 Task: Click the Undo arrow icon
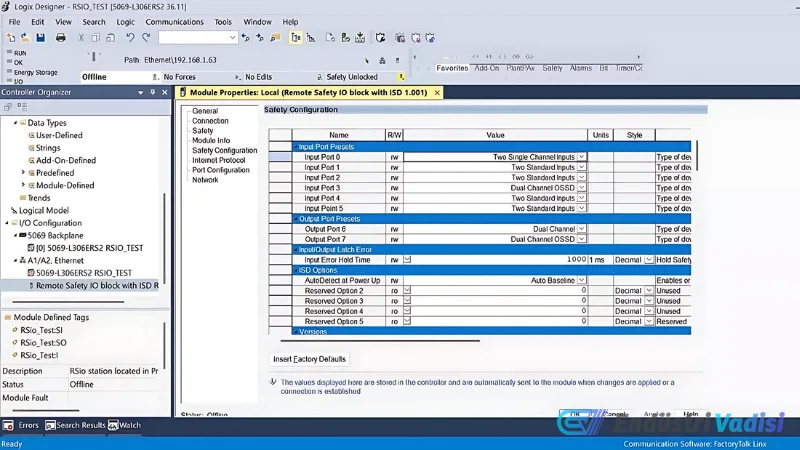pyautogui.click(x=130, y=38)
